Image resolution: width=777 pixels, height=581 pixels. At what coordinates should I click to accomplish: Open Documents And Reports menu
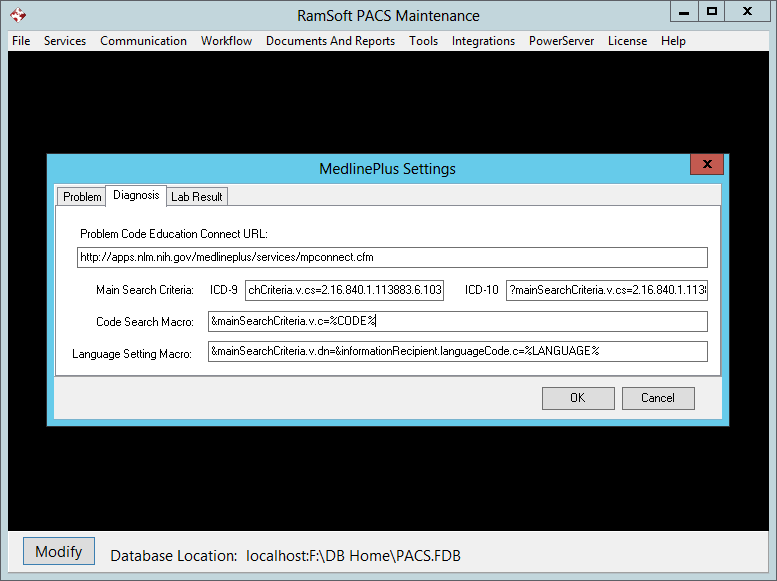point(330,41)
